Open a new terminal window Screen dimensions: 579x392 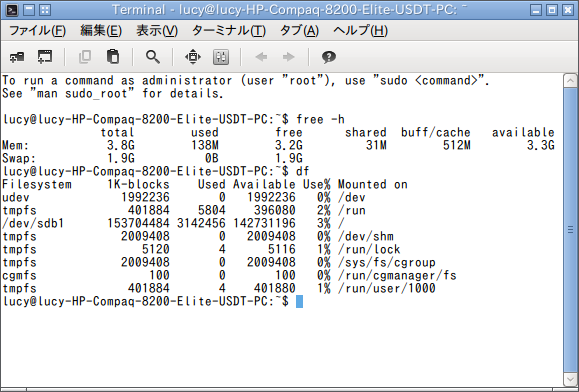pyautogui.click(x=45, y=57)
